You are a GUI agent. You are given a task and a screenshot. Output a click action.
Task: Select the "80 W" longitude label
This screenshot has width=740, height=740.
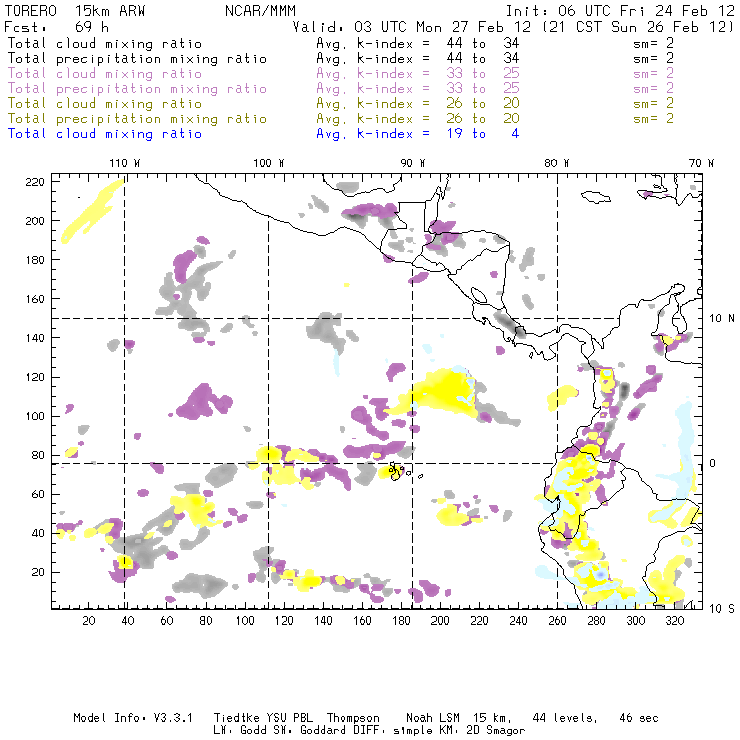557,163
